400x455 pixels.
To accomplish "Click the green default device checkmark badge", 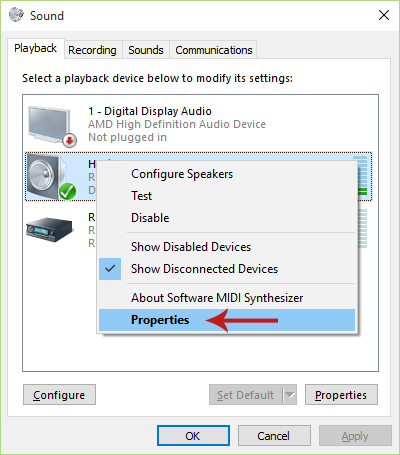I will (67, 192).
